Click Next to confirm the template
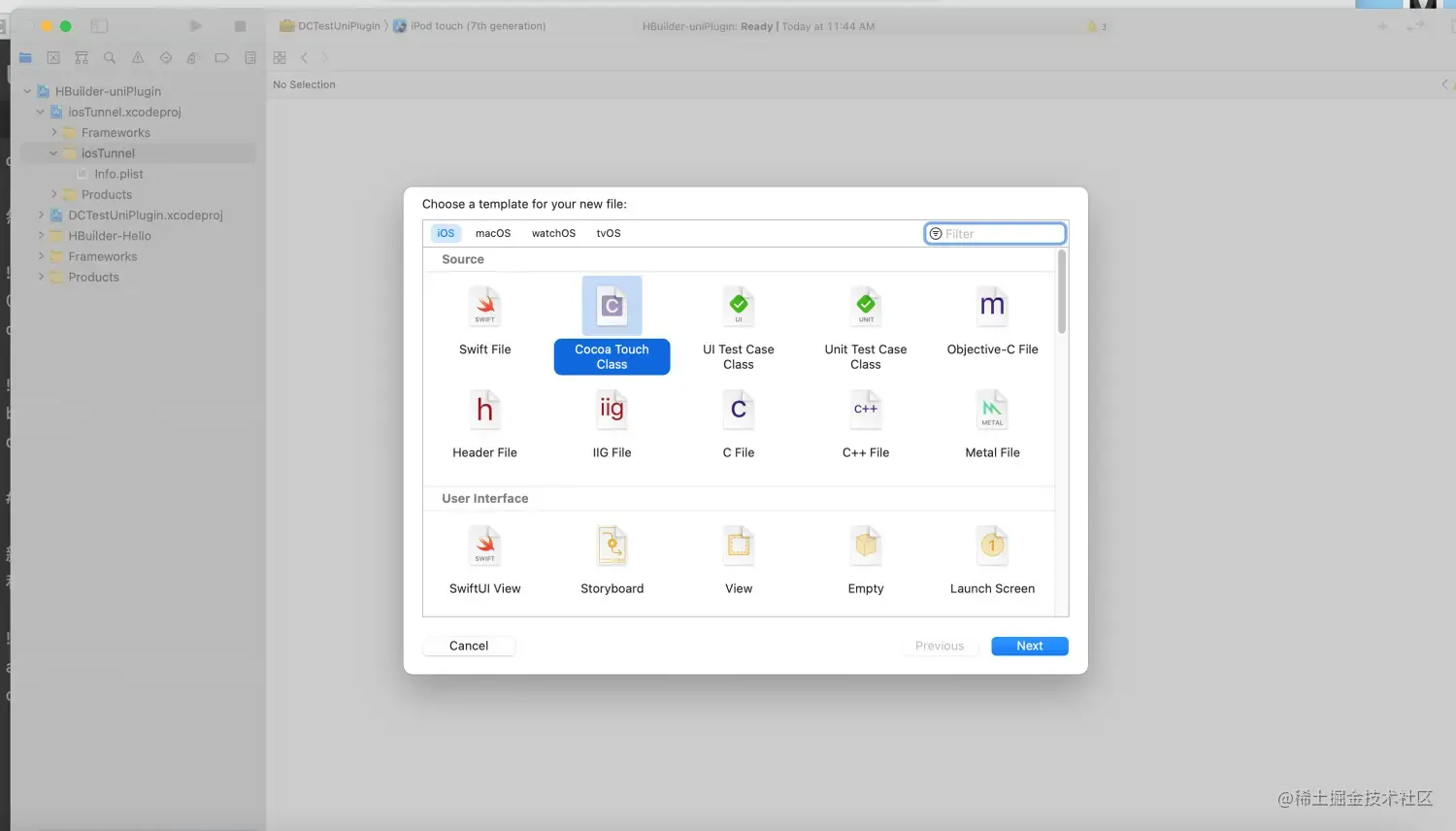 point(1029,646)
